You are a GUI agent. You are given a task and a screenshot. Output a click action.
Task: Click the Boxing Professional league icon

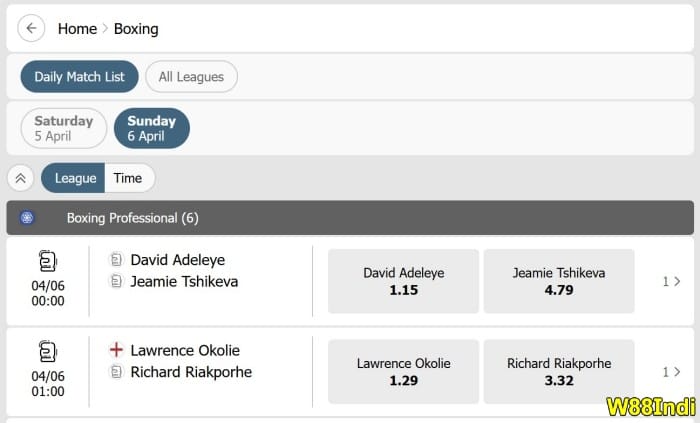pos(27,217)
